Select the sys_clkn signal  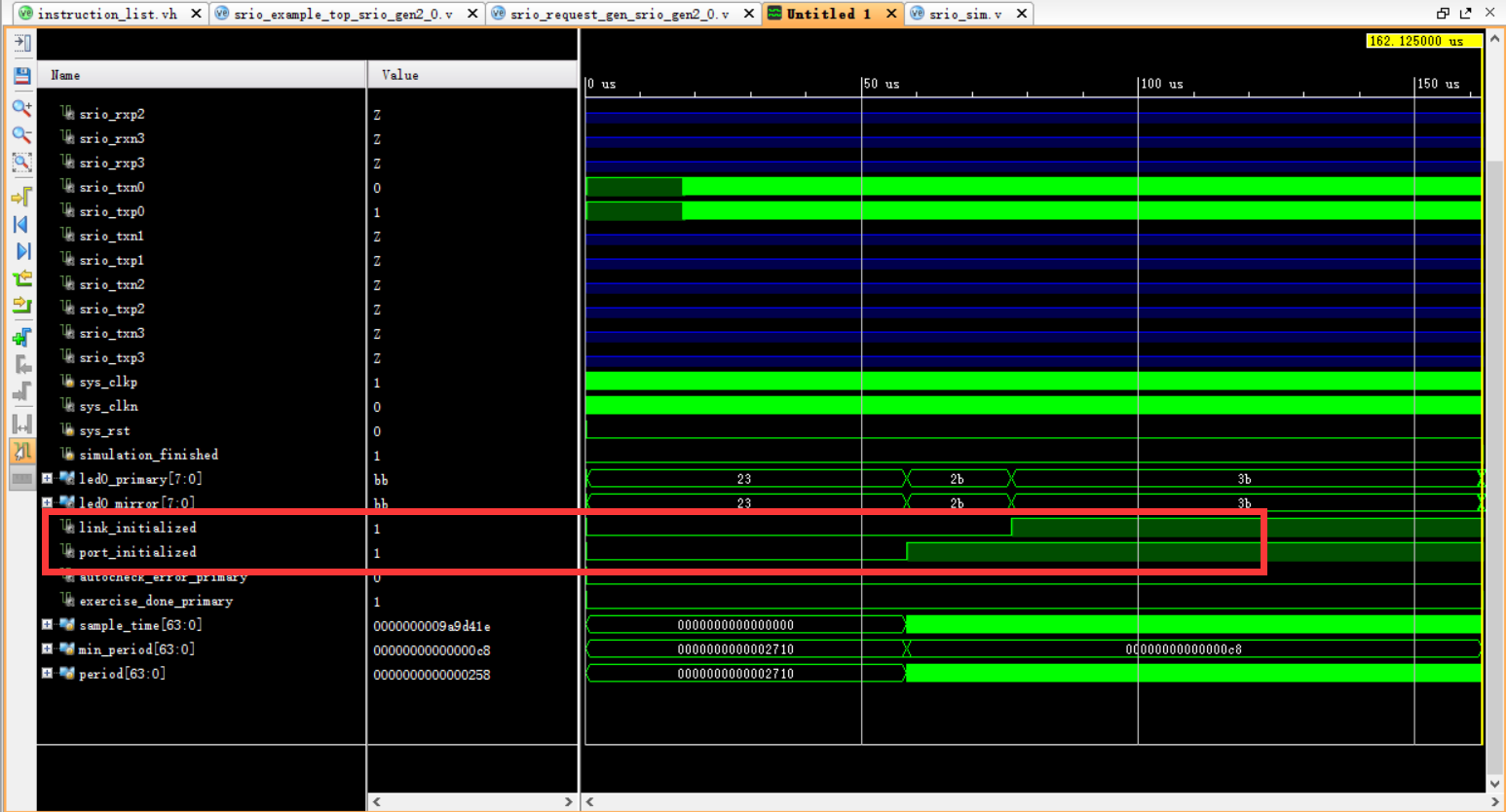(108, 406)
